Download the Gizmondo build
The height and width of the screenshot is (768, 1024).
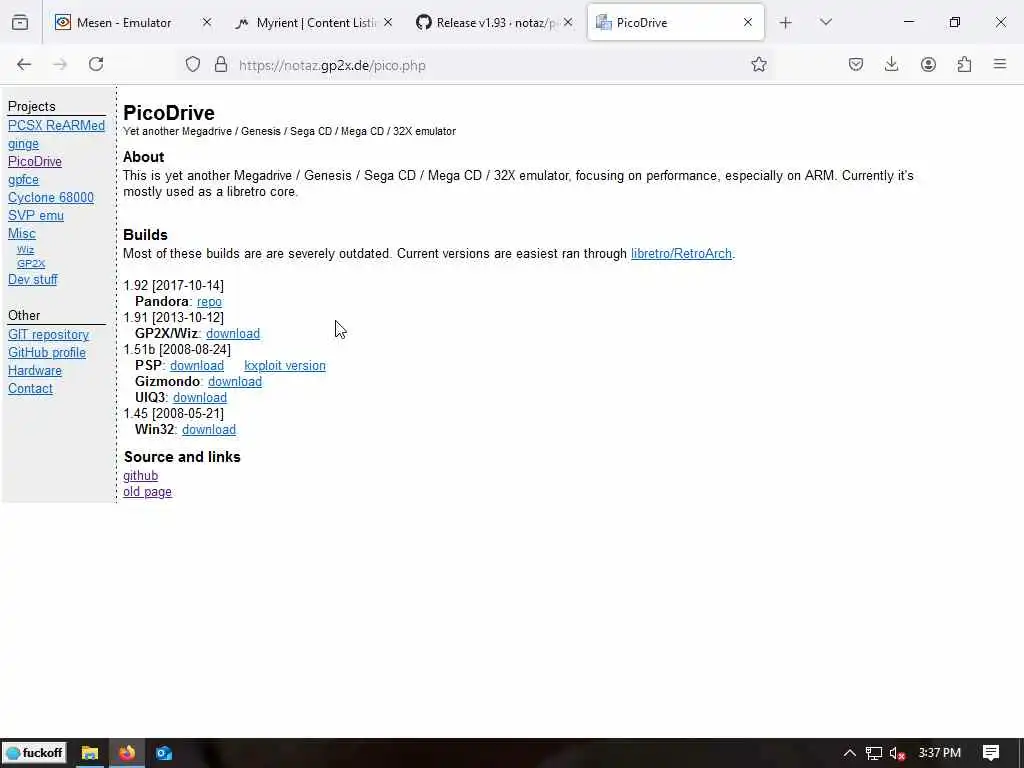[x=235, y=381]
